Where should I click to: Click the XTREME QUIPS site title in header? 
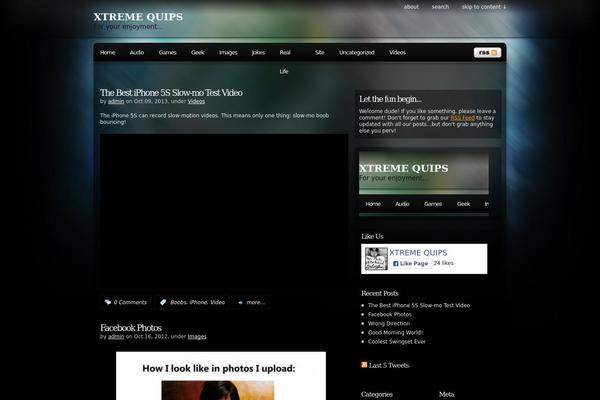(138, 17)
